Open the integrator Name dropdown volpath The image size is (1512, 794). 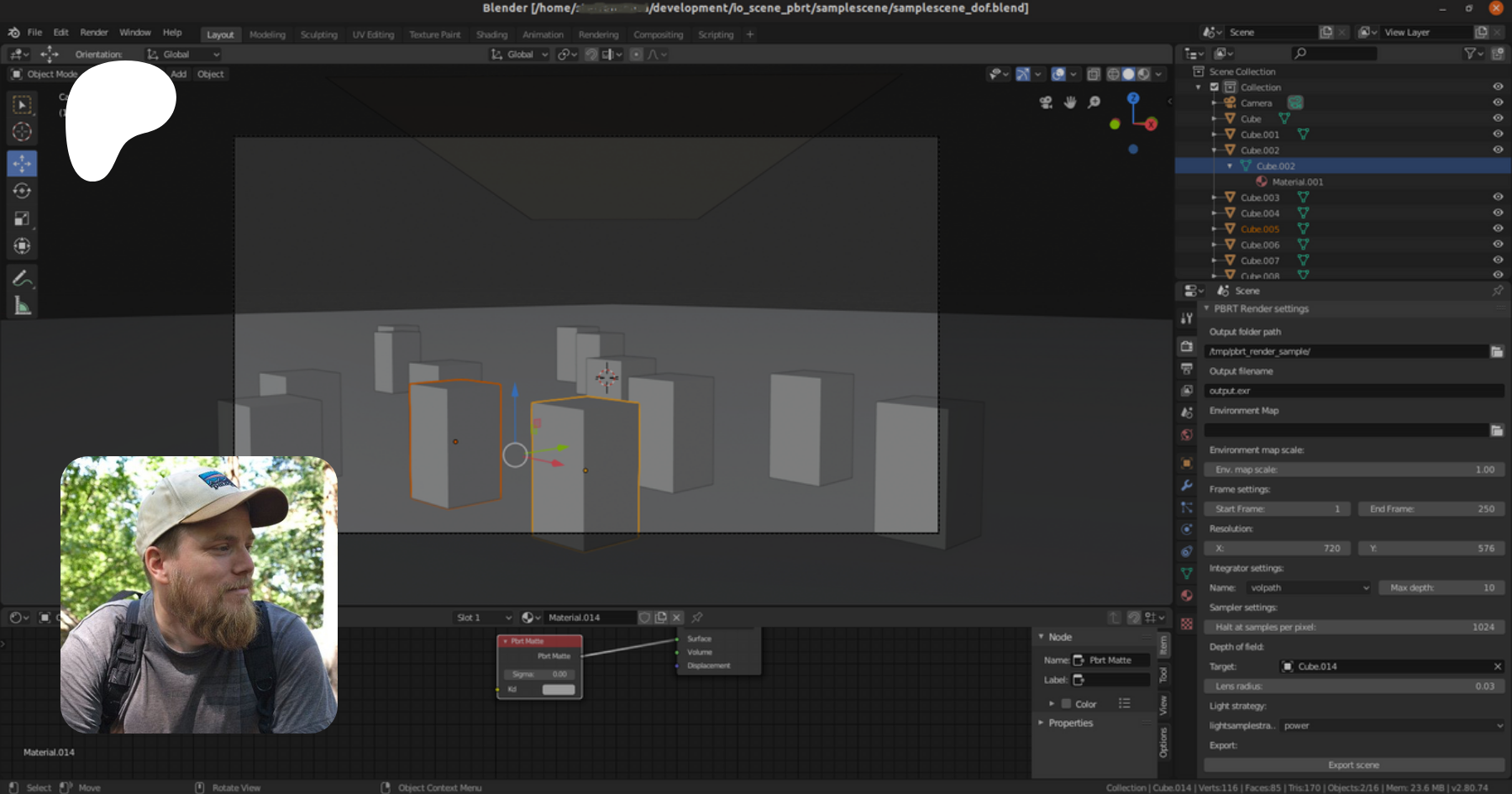[x=1309, y=588]
